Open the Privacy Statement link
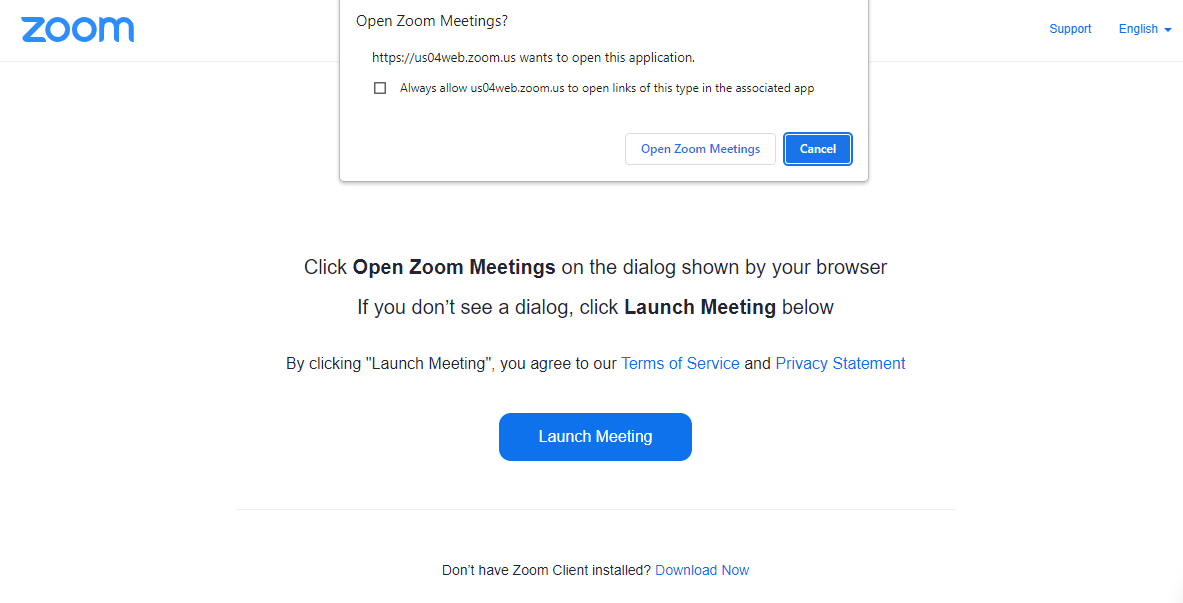 click(840, 364)
